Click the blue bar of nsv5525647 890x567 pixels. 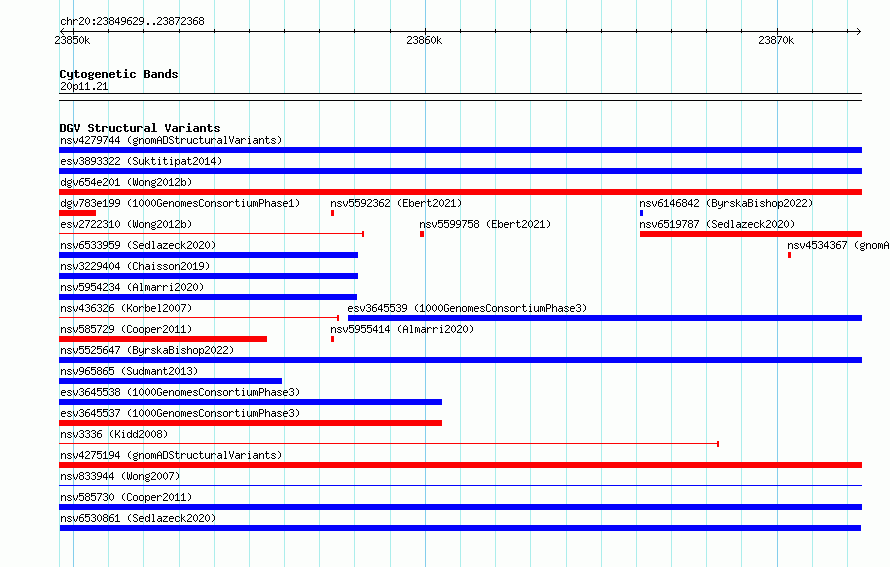pos(460,360)
